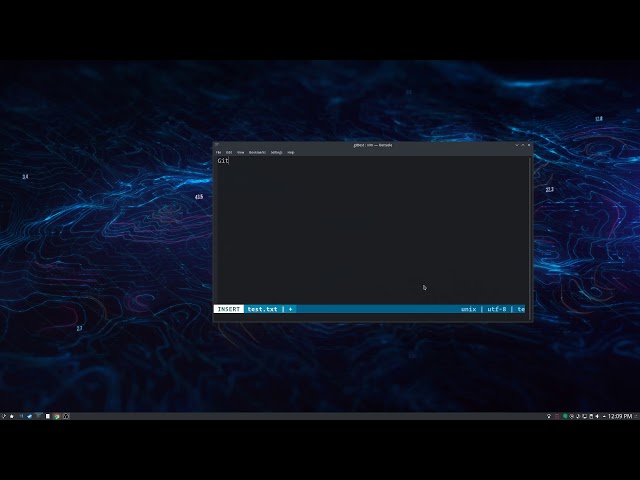The height and width of the screenshot is (480, 640).
Task: Open the File menu in Konsole
Action: point(218,152)
